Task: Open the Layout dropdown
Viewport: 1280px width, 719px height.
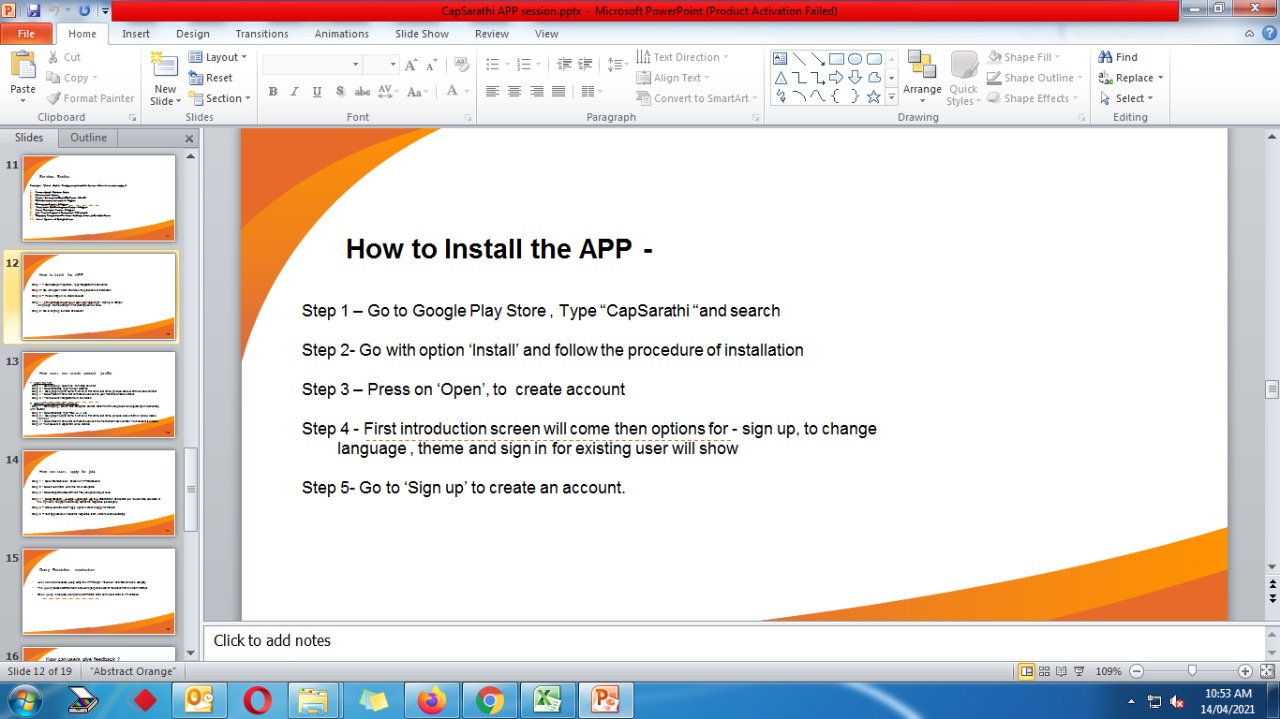Action: click(217, 57)
